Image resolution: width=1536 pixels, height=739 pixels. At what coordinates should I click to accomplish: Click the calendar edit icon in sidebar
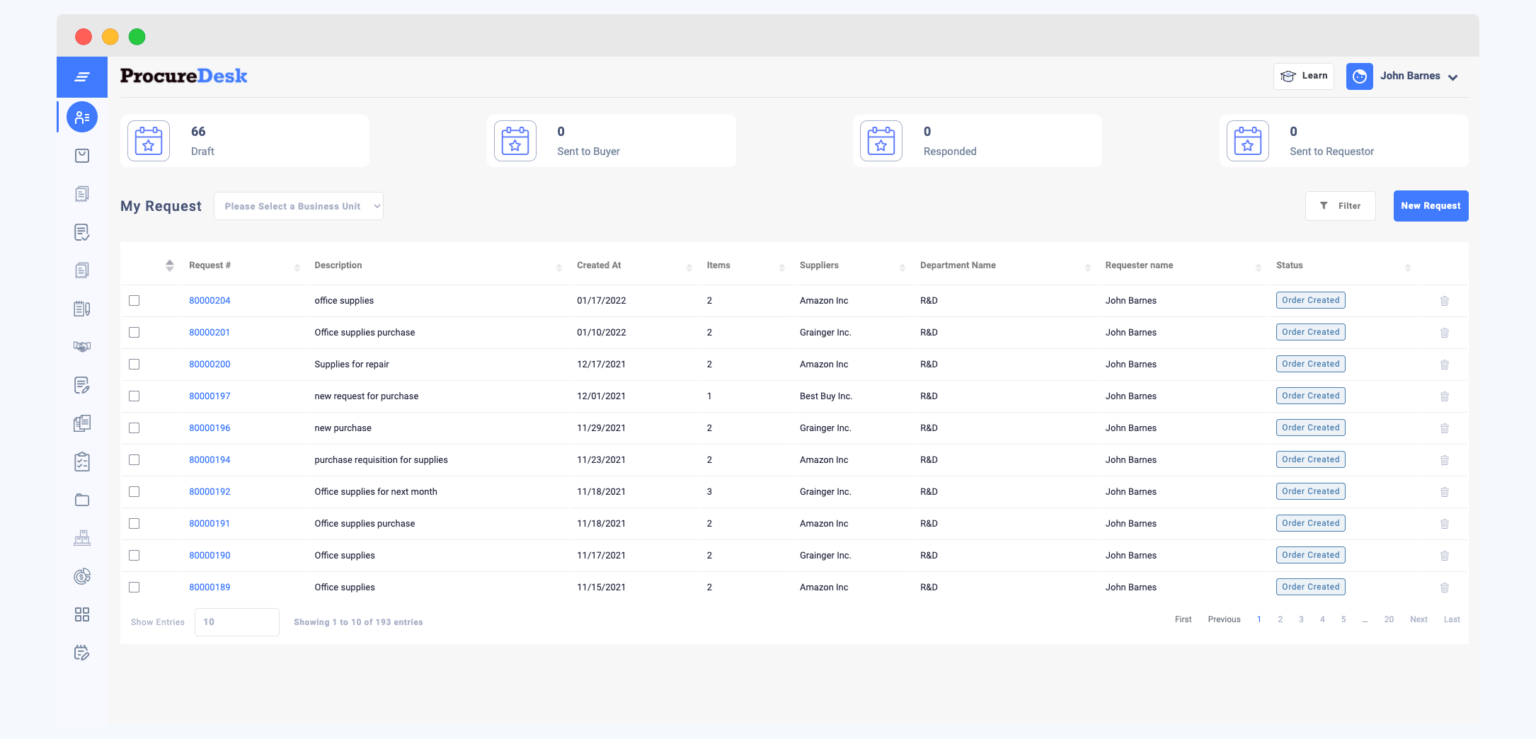click(82, 653)
